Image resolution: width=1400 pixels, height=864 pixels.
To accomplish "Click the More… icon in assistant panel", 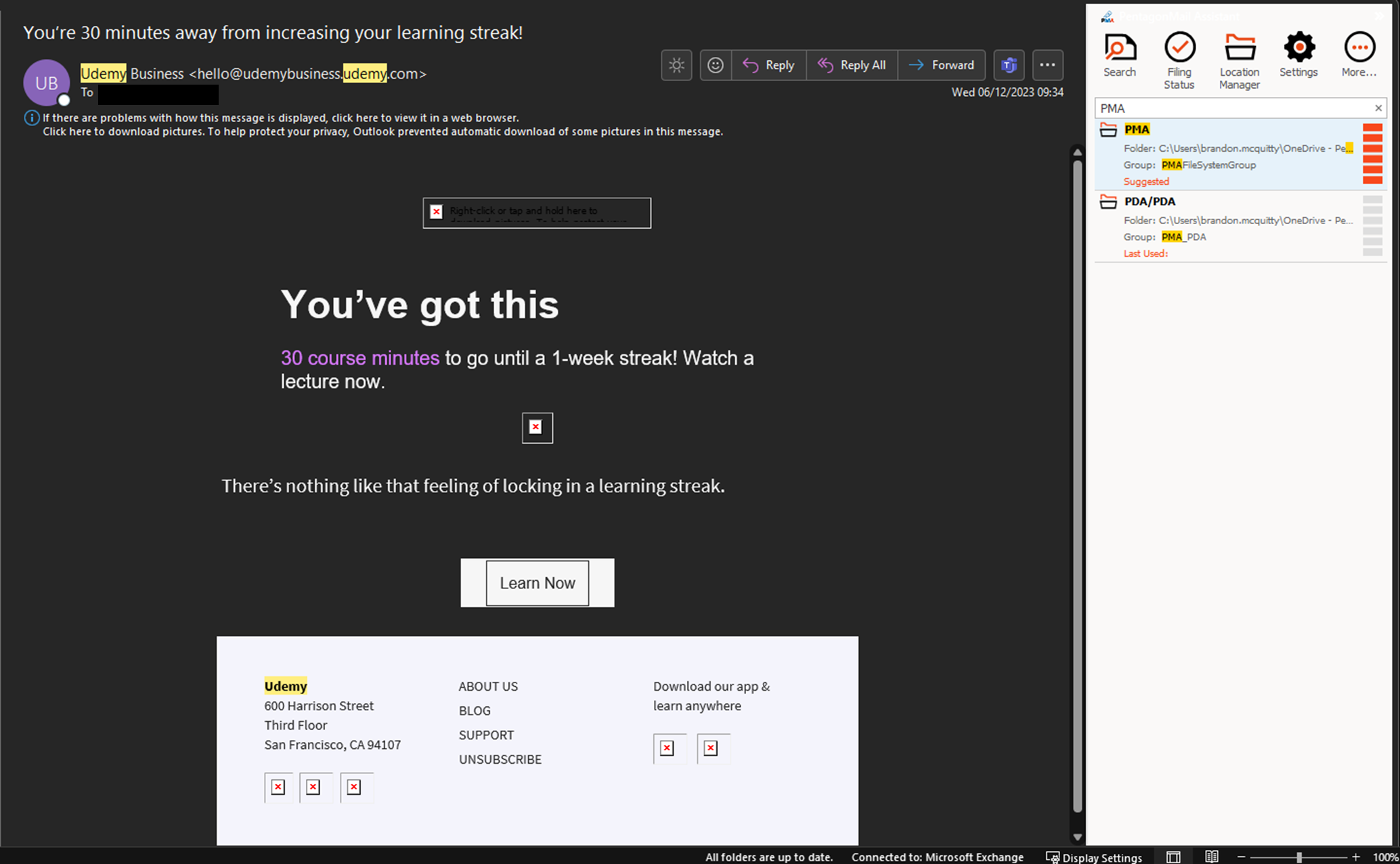I will pos(1359,56).
